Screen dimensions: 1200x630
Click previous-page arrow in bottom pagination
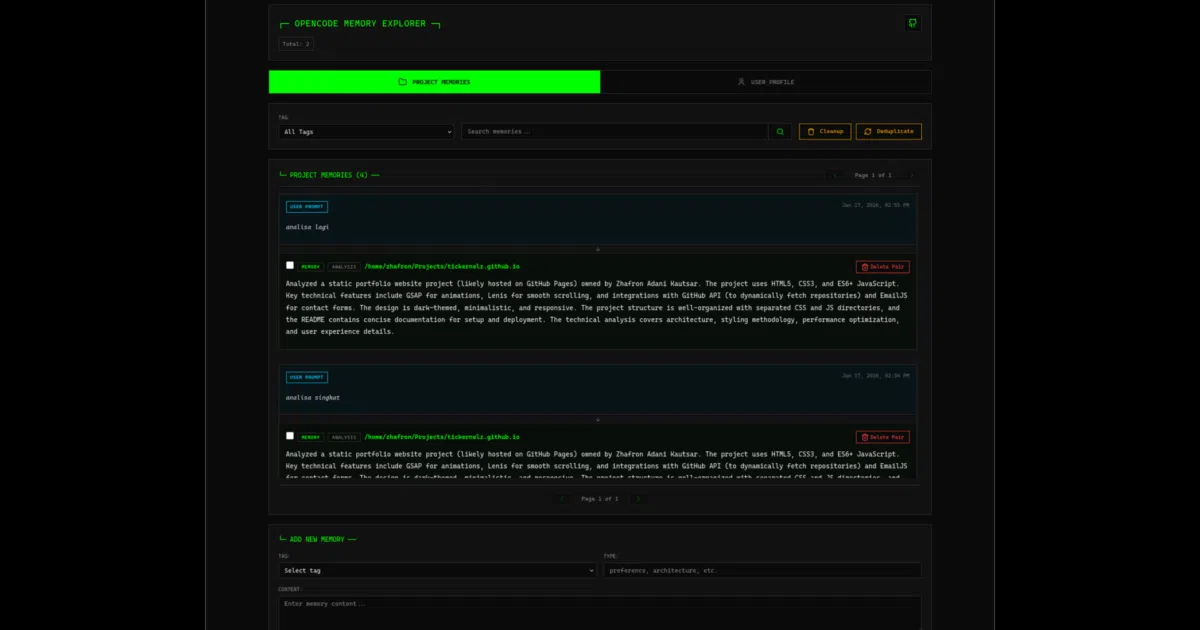point(562,498)
